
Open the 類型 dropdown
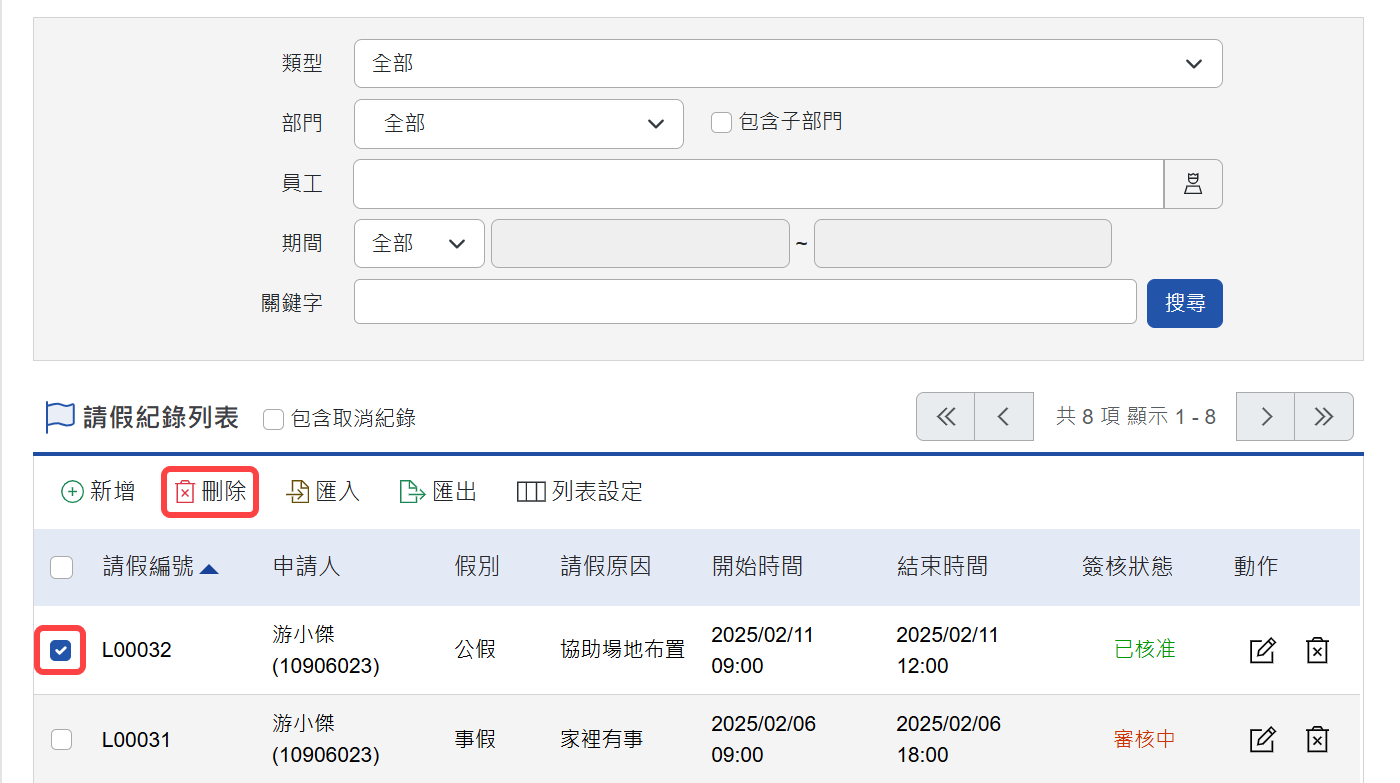coord(788,64)
